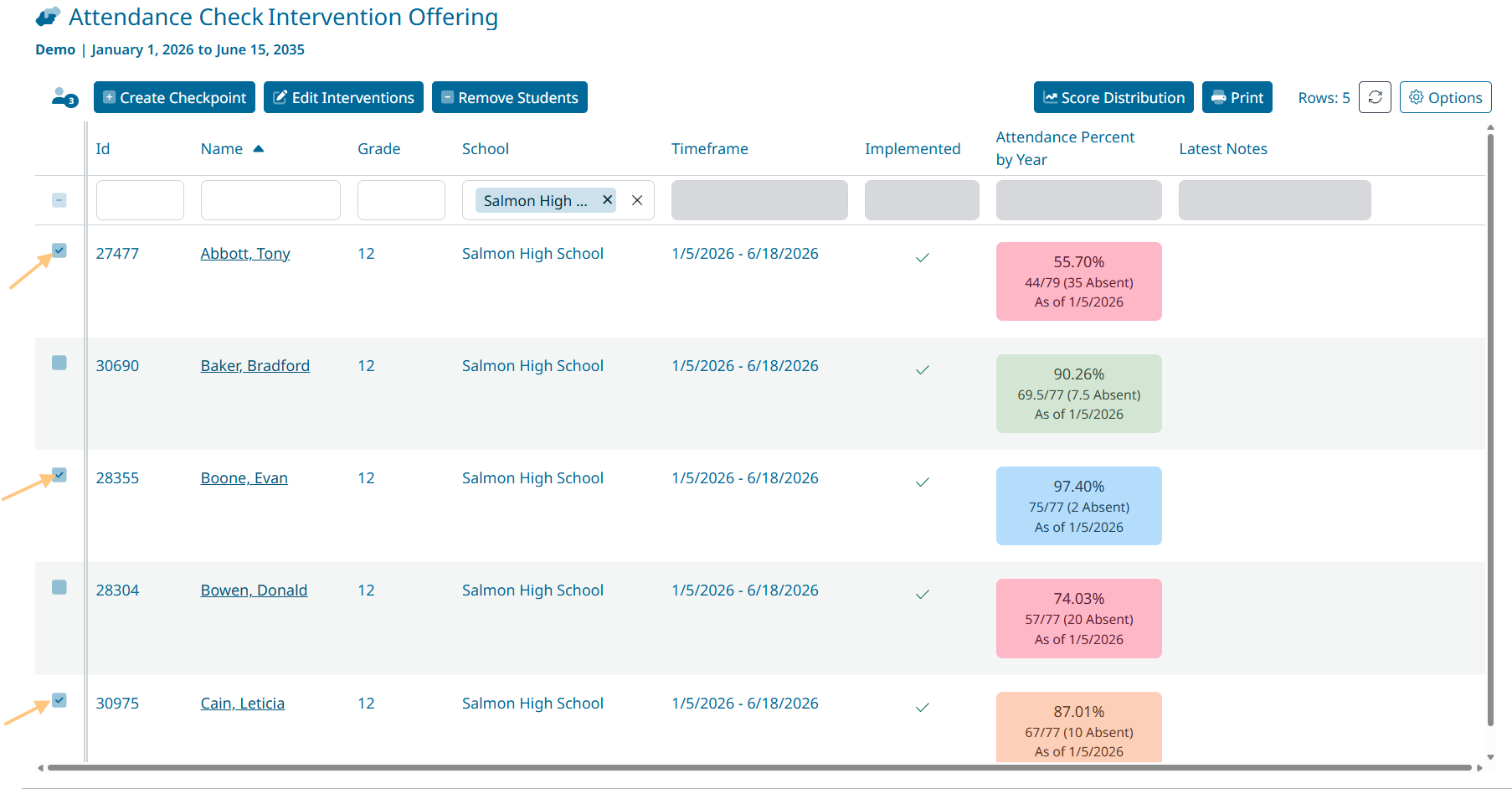This screenshot has width=1512, height=789.
Task: Clear all School filter selections
Action: click(637, 200)
